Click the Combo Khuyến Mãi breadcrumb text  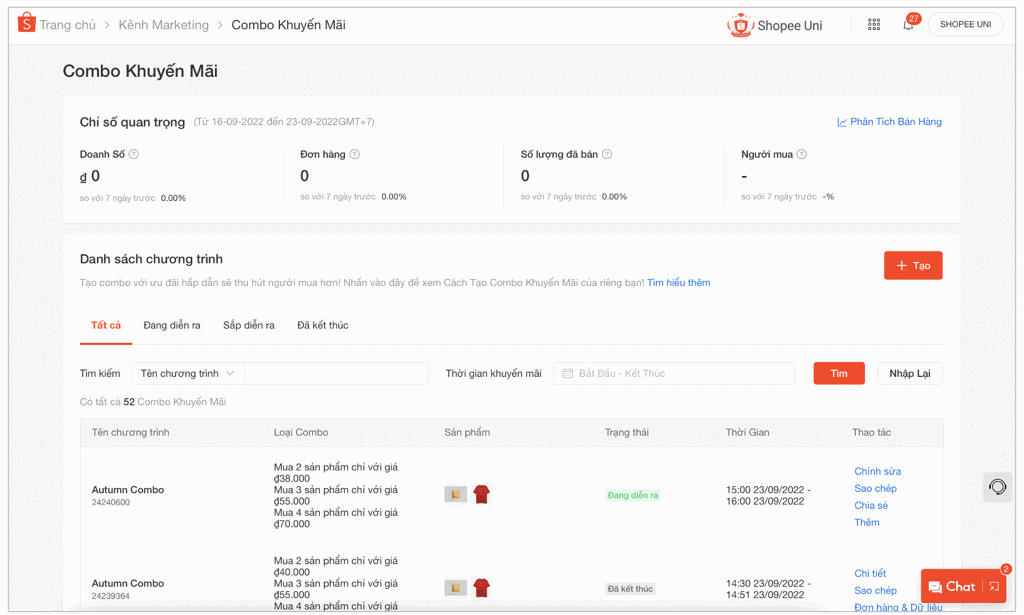click(x=289, y=25)
